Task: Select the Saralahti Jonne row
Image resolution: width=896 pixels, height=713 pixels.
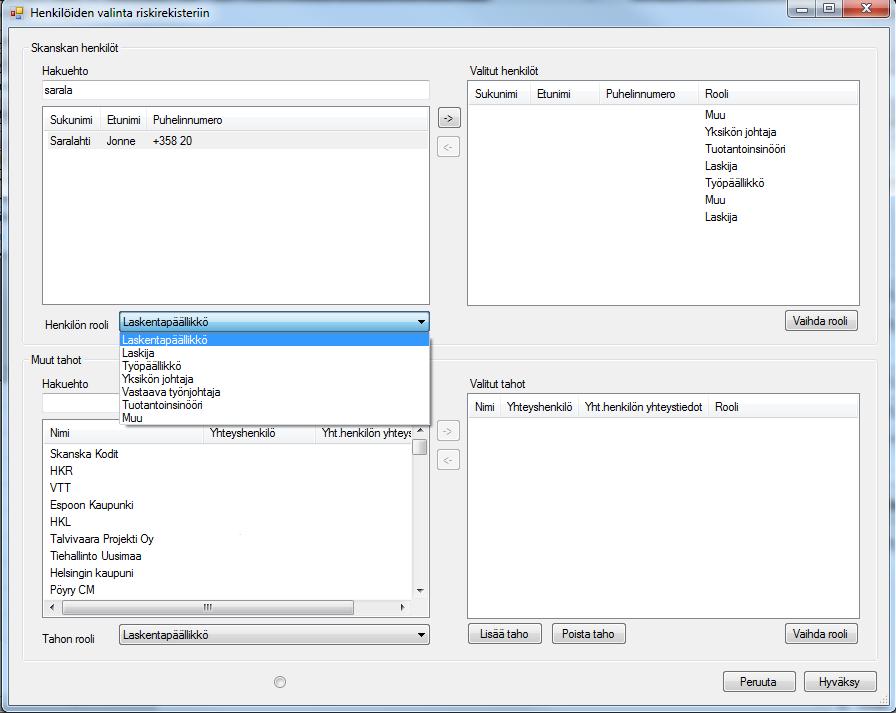Action: [x=235, y=141]
